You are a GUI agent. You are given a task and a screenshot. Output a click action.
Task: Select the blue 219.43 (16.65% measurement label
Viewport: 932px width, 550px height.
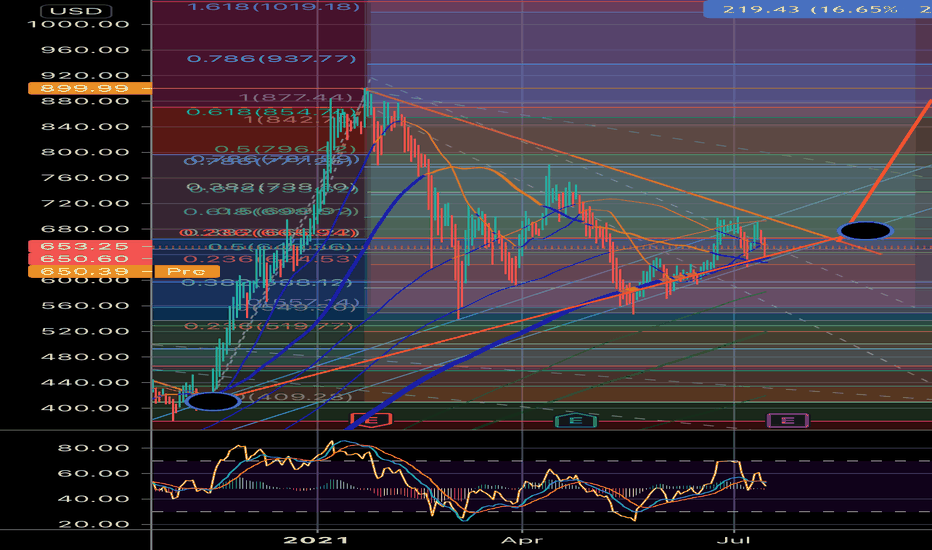tap(817, 9)
